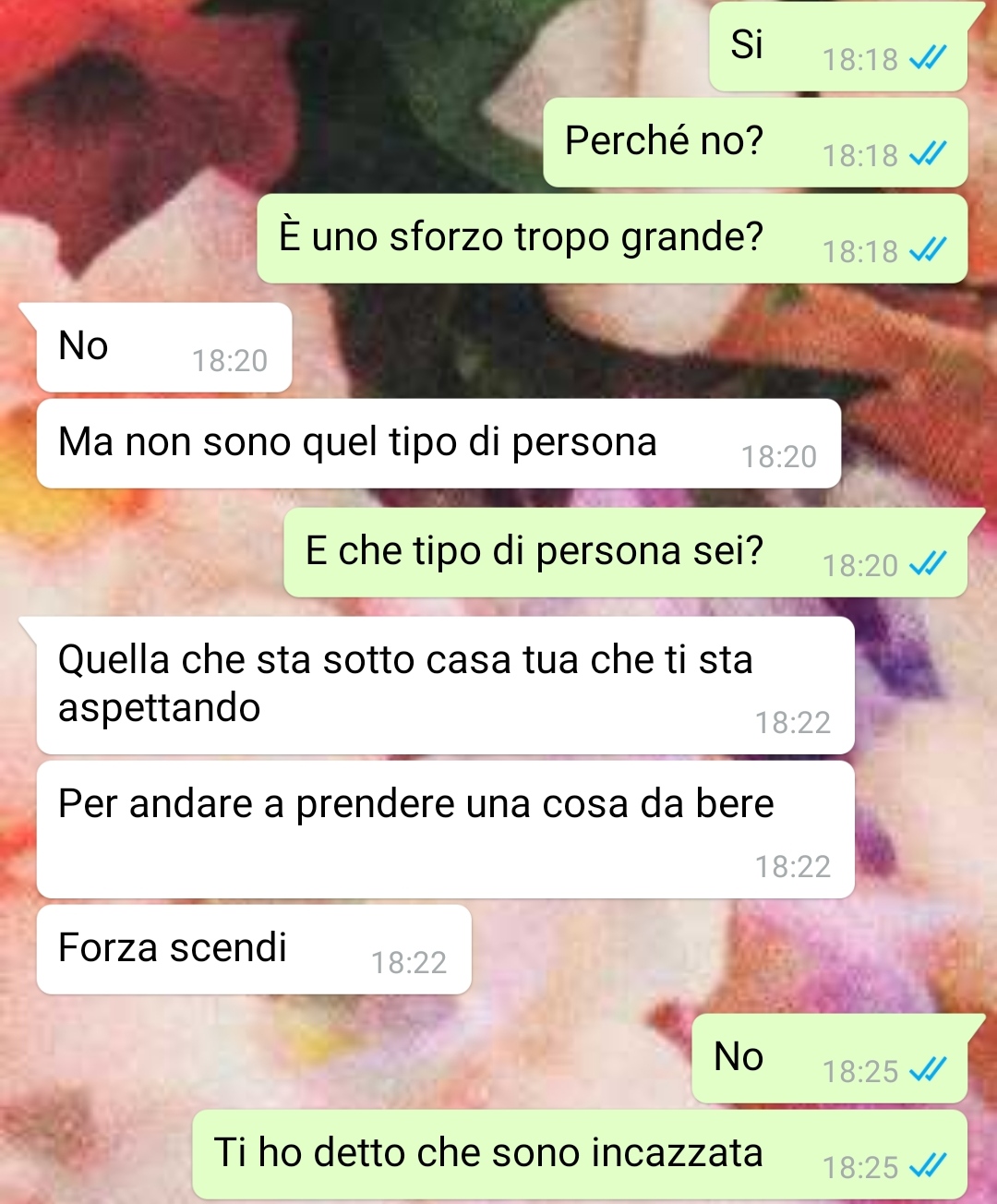
Task: Select the "Per andare a prendere una cosa da bere" message
Action: [x=445, y=830]
